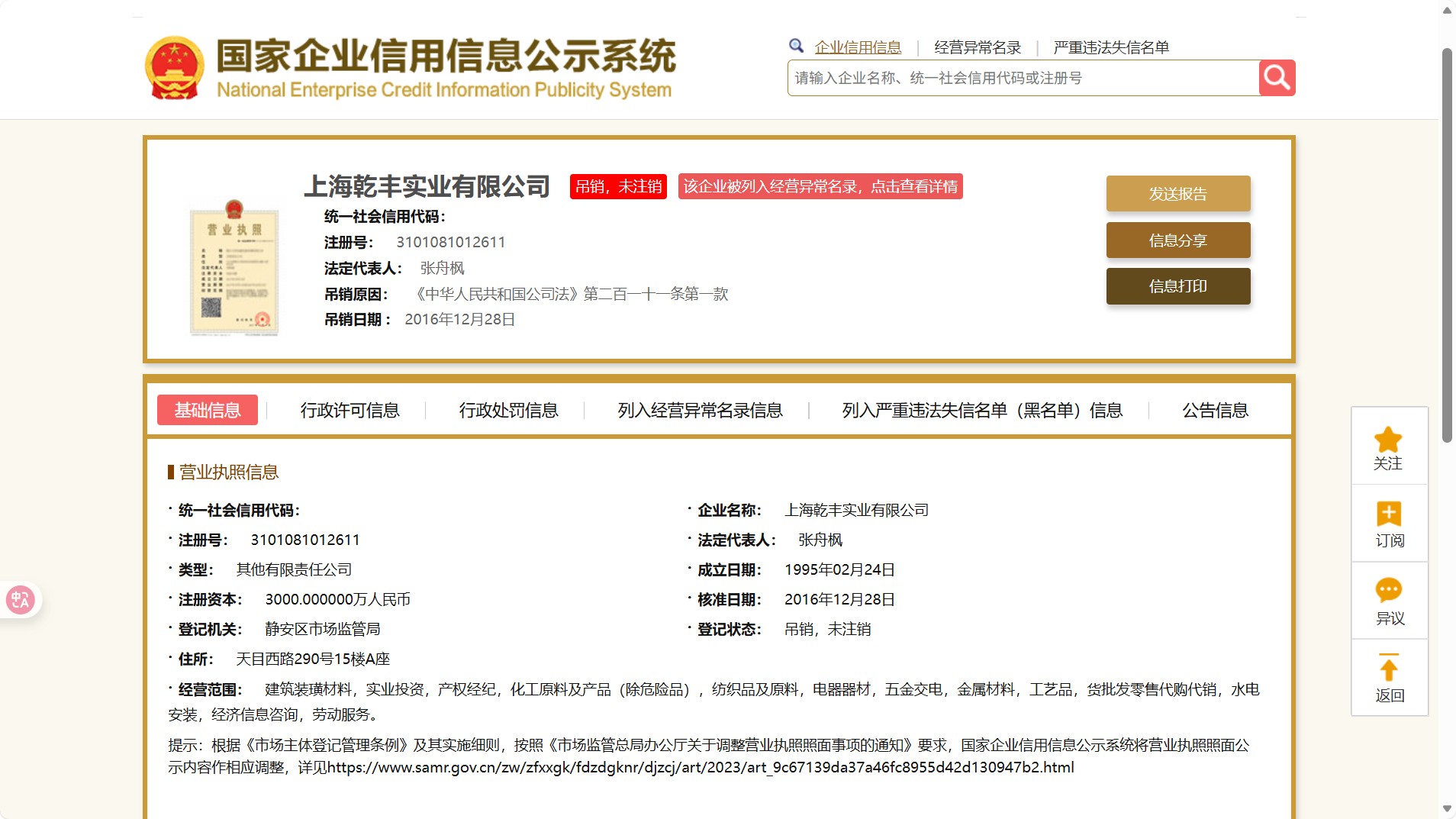Switch to 行政许可信息 tab
1456x819 pixels.
(x=350, y=411)
